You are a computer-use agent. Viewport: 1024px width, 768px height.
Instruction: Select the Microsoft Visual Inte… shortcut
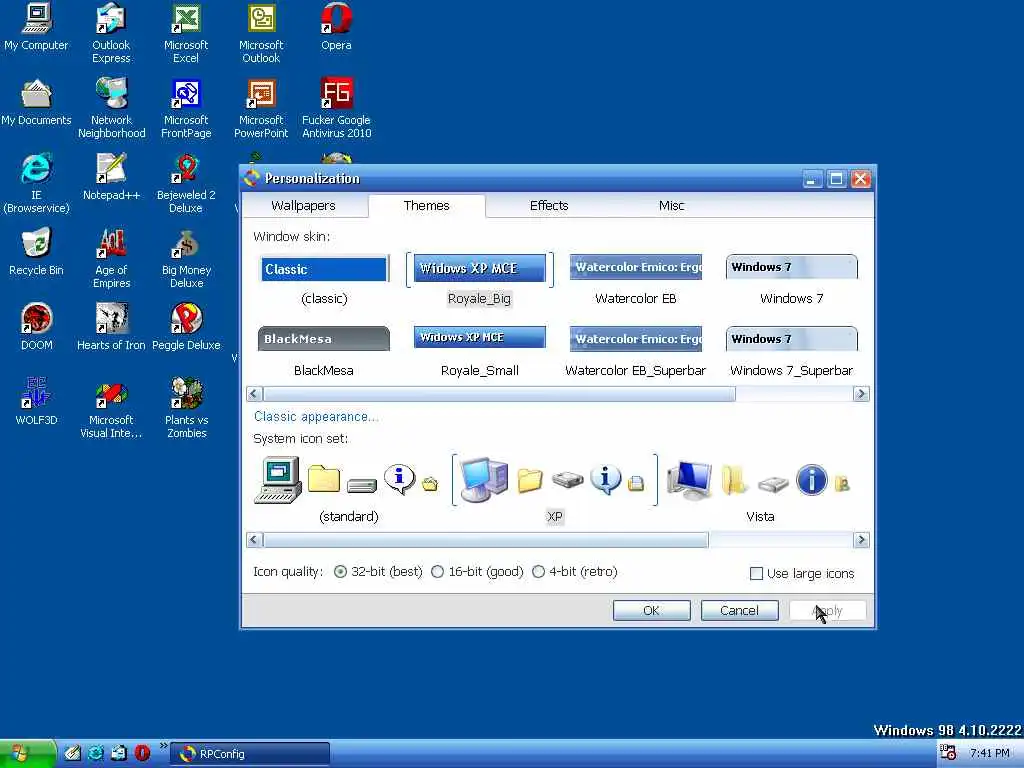(111, 408)
